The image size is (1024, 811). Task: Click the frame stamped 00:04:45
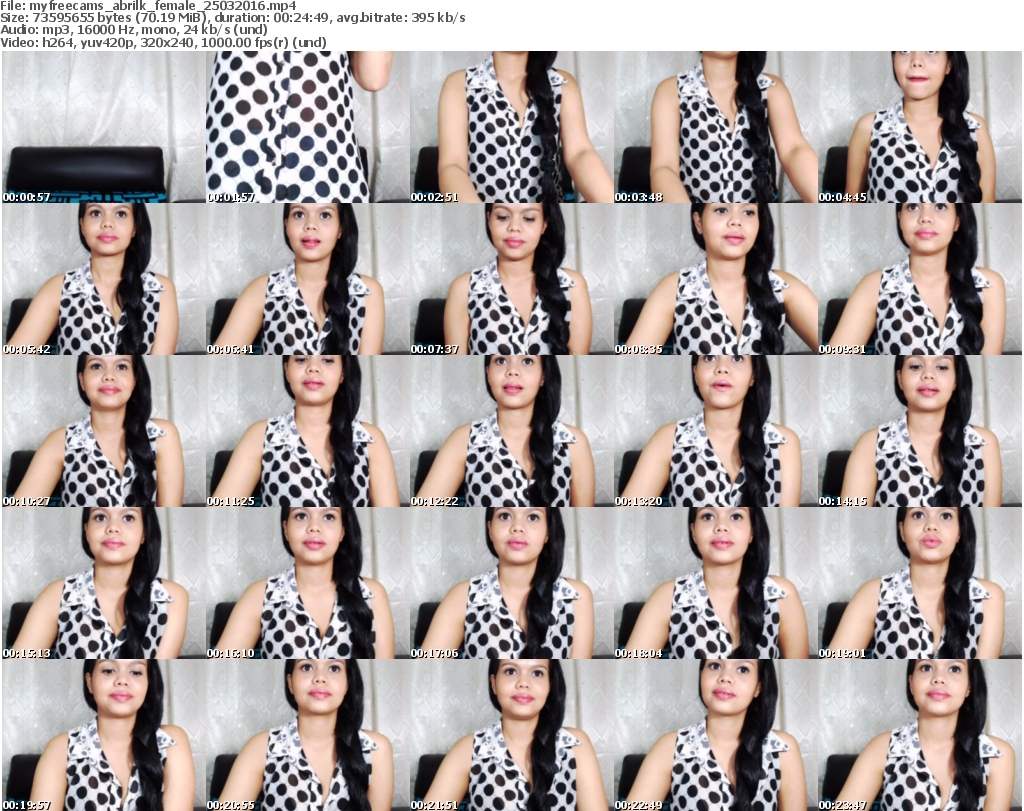click(x=919, y=128)
